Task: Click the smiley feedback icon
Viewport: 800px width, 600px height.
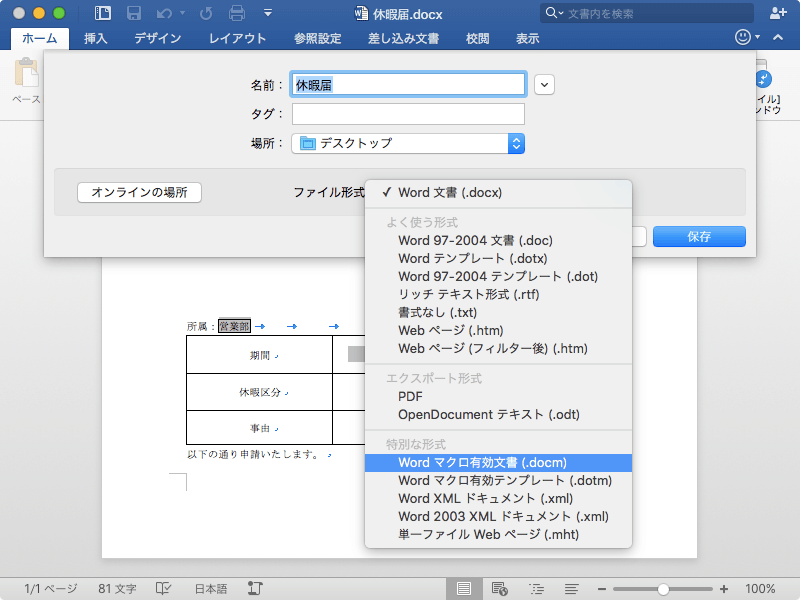Action: tap(743, 37)
